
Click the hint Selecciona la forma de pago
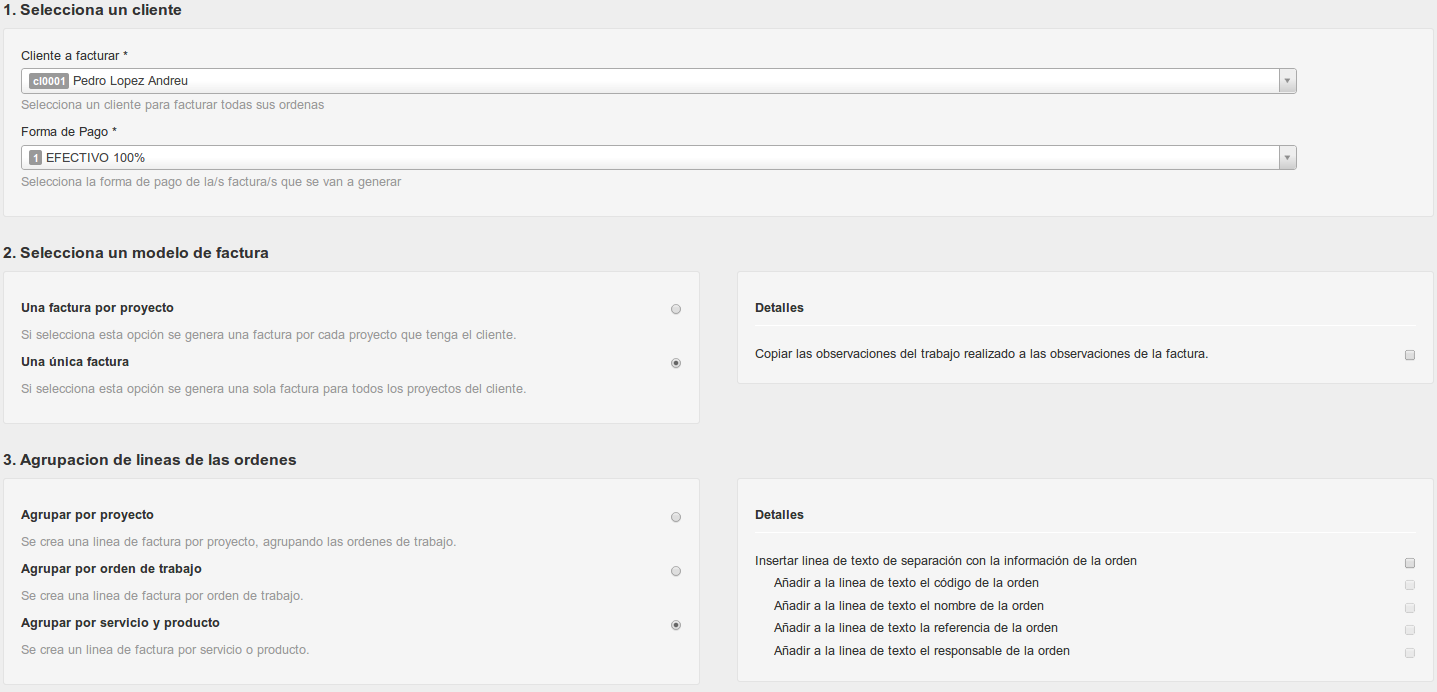tap(211, 182)
